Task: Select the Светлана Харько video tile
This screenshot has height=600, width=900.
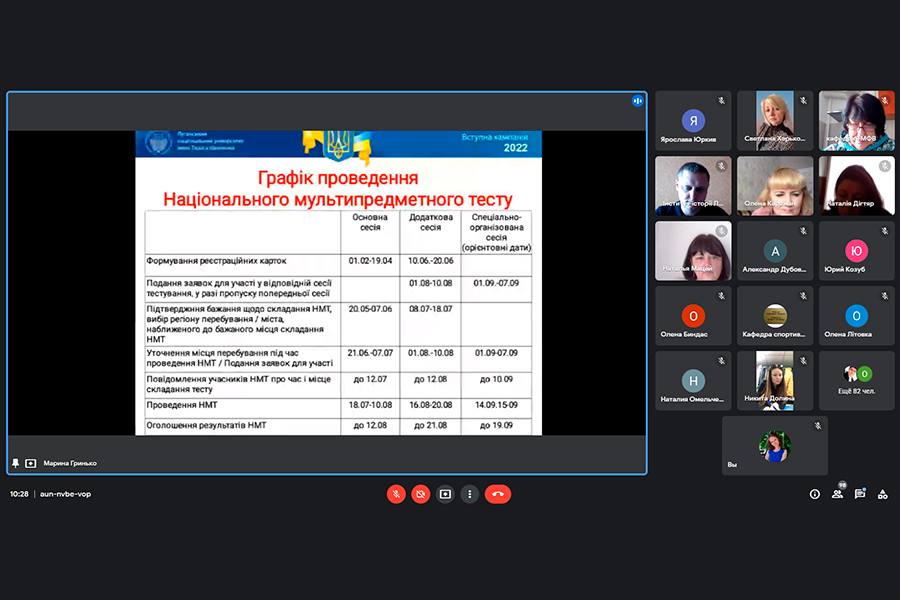Action: pos(775,121)
